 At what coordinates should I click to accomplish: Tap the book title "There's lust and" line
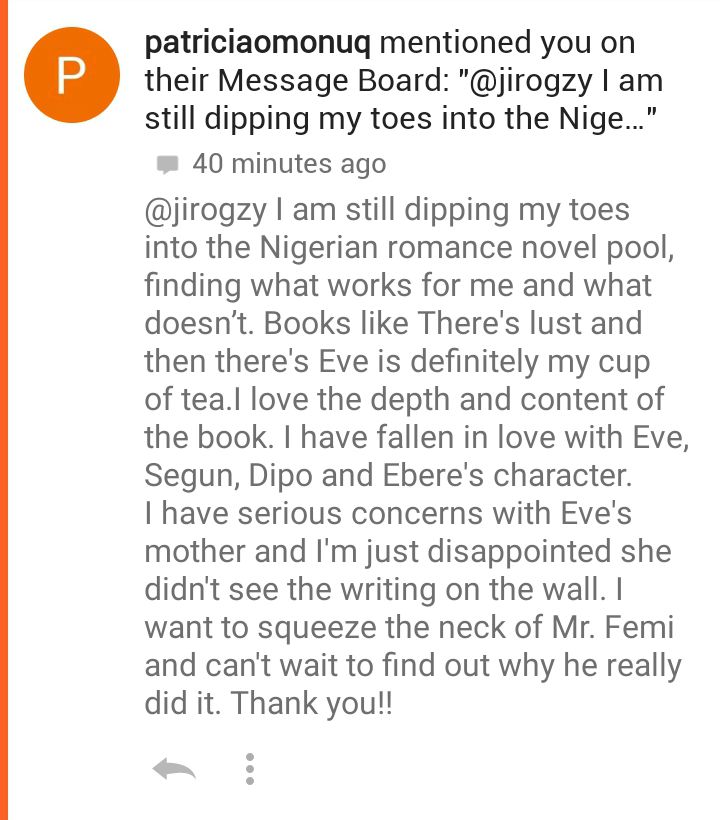pos(393,323)
